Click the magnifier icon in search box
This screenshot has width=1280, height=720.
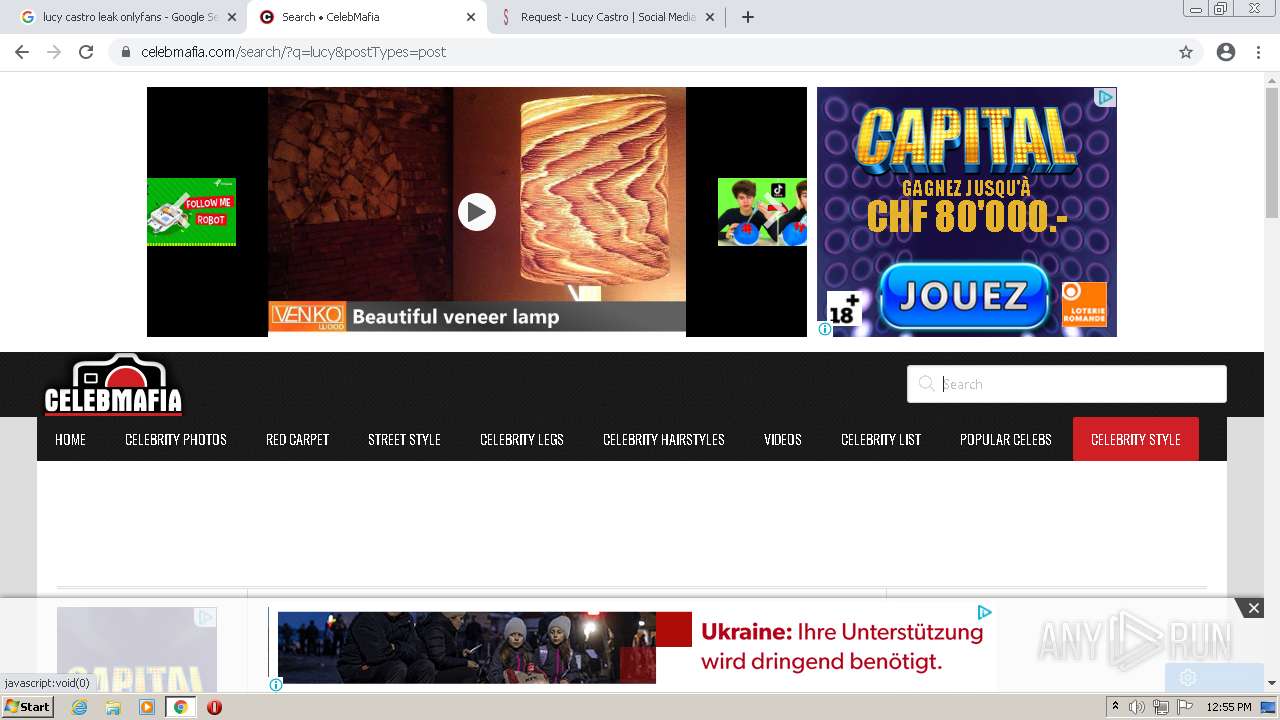click(x=926, y=384)
